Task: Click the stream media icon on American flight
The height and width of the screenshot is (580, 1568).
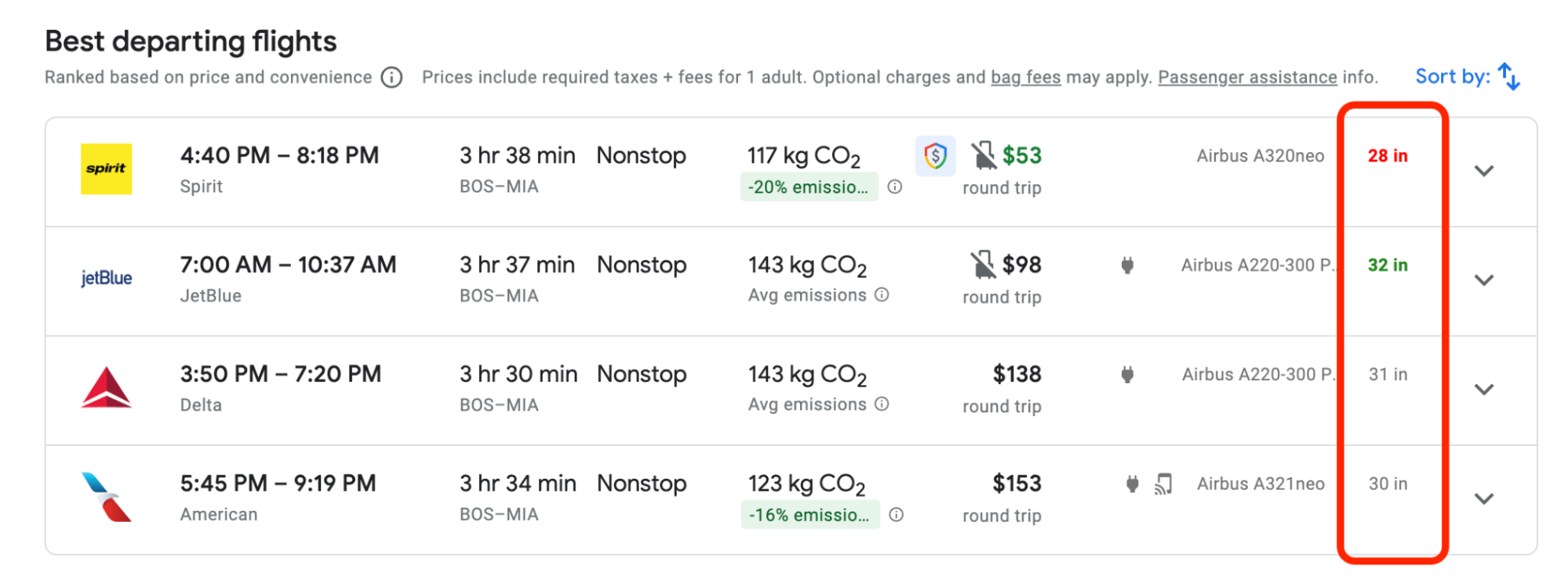Action: tap(1163, 484)
